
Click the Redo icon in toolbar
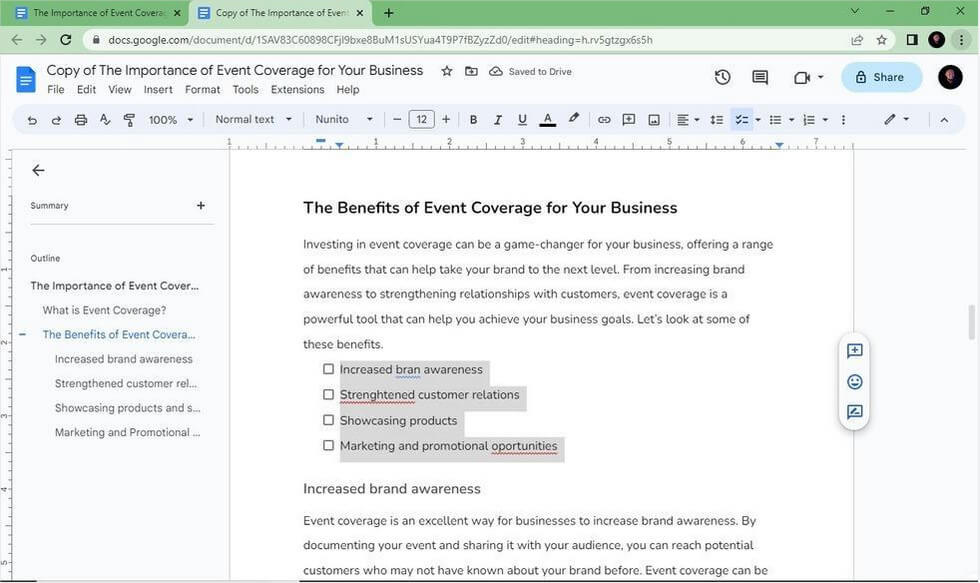(x=56, y=119)
